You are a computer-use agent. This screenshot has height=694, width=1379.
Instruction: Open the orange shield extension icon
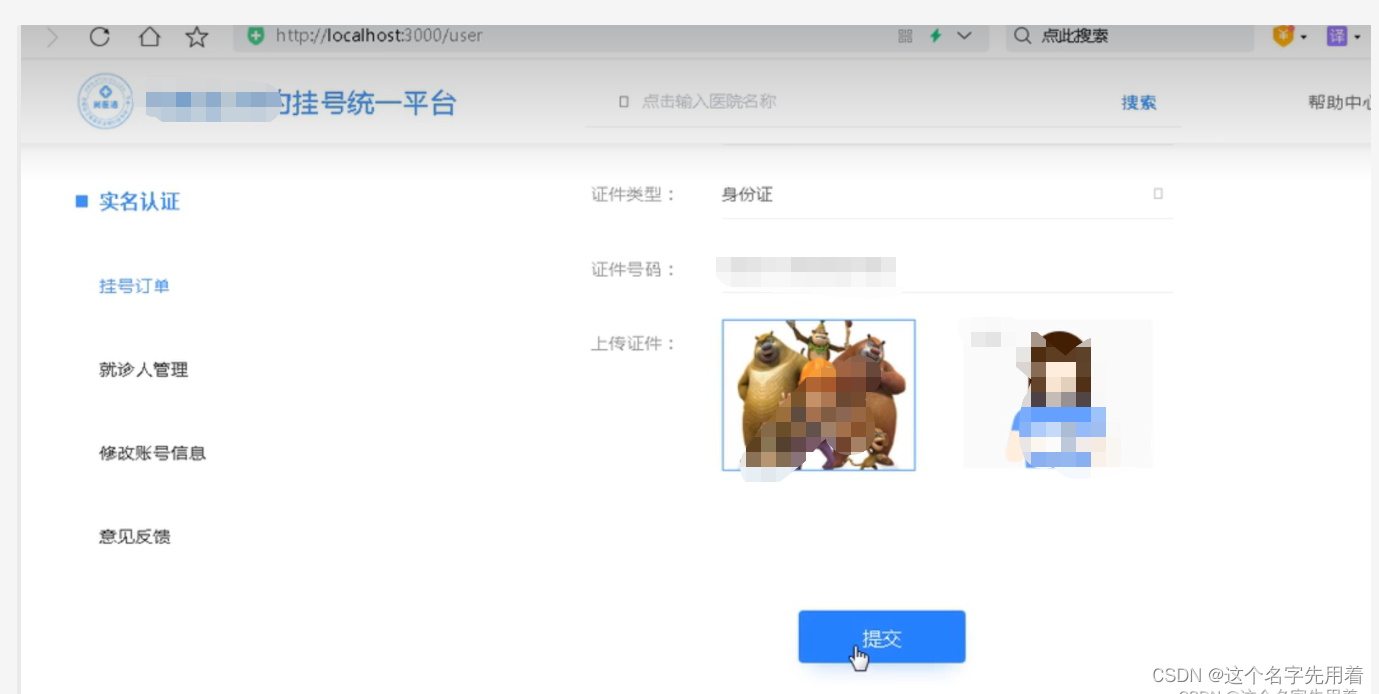(1283, 36)
